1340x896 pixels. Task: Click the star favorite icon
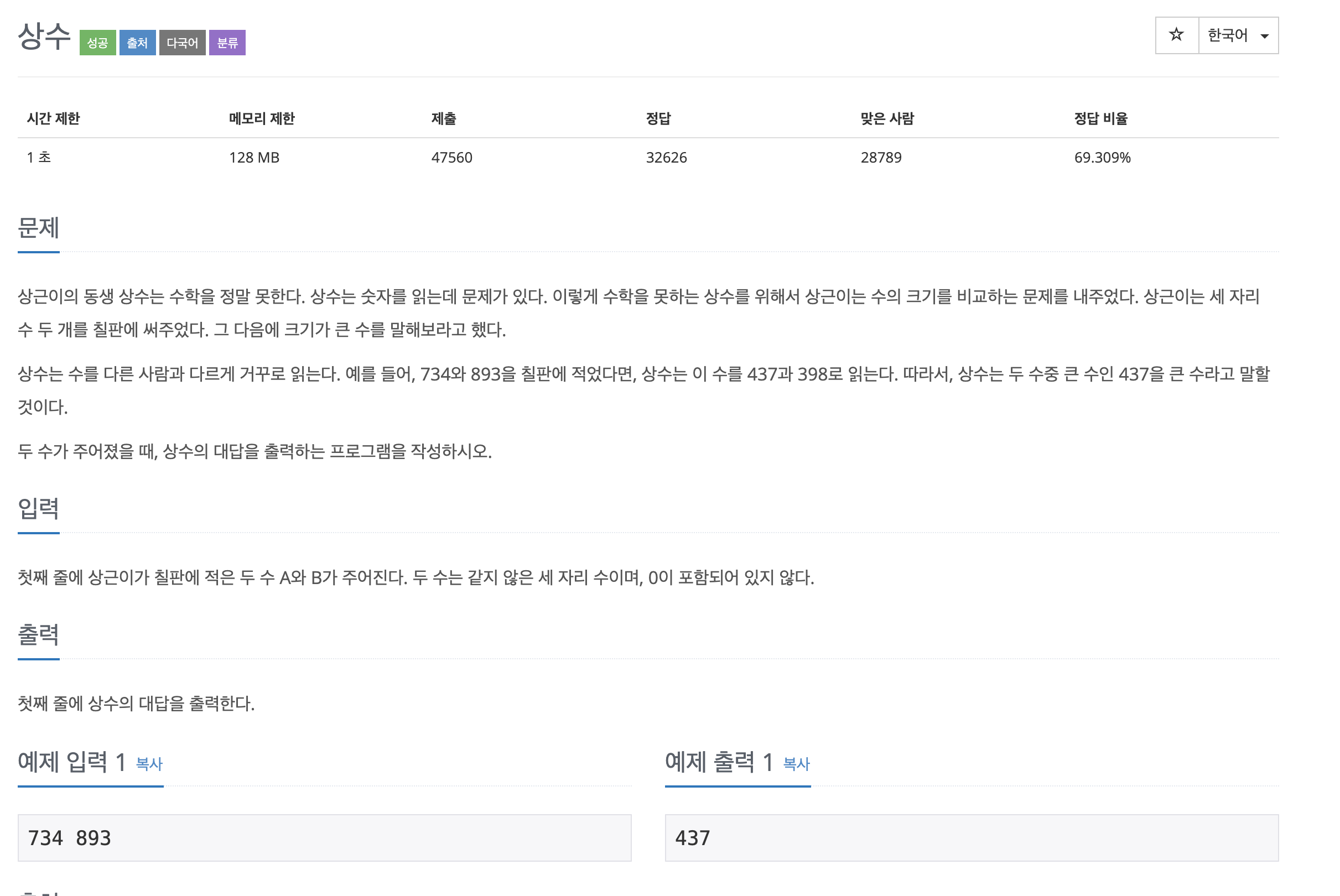click(x=1176, y=35)
